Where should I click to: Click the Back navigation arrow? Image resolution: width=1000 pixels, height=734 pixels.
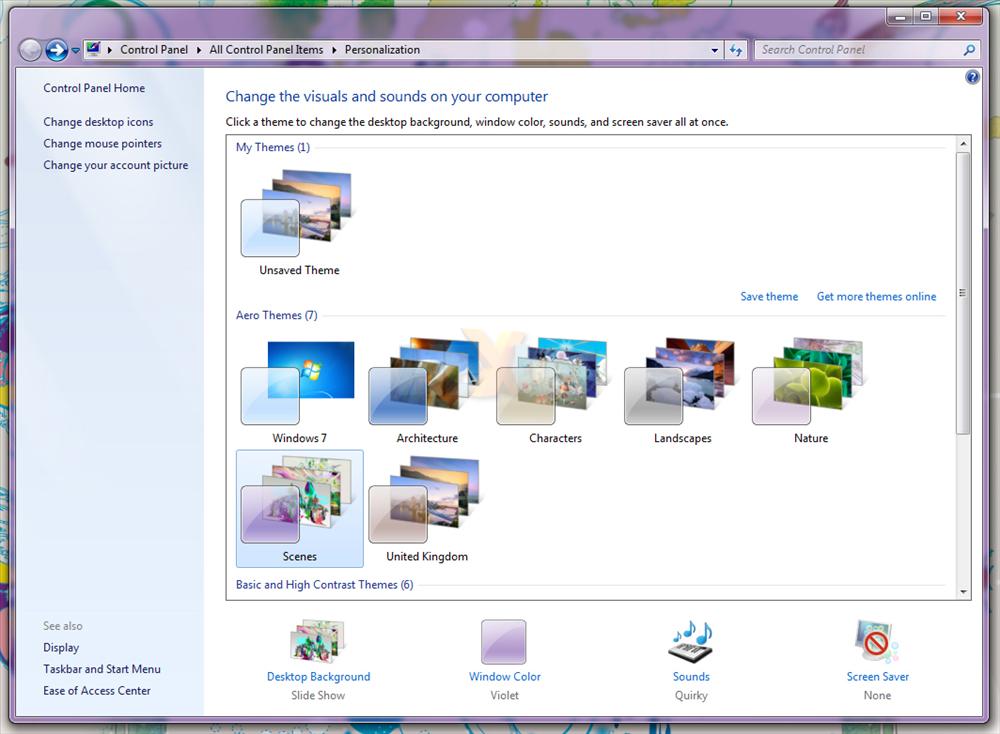pyautogui.click(x=30, y=50)
